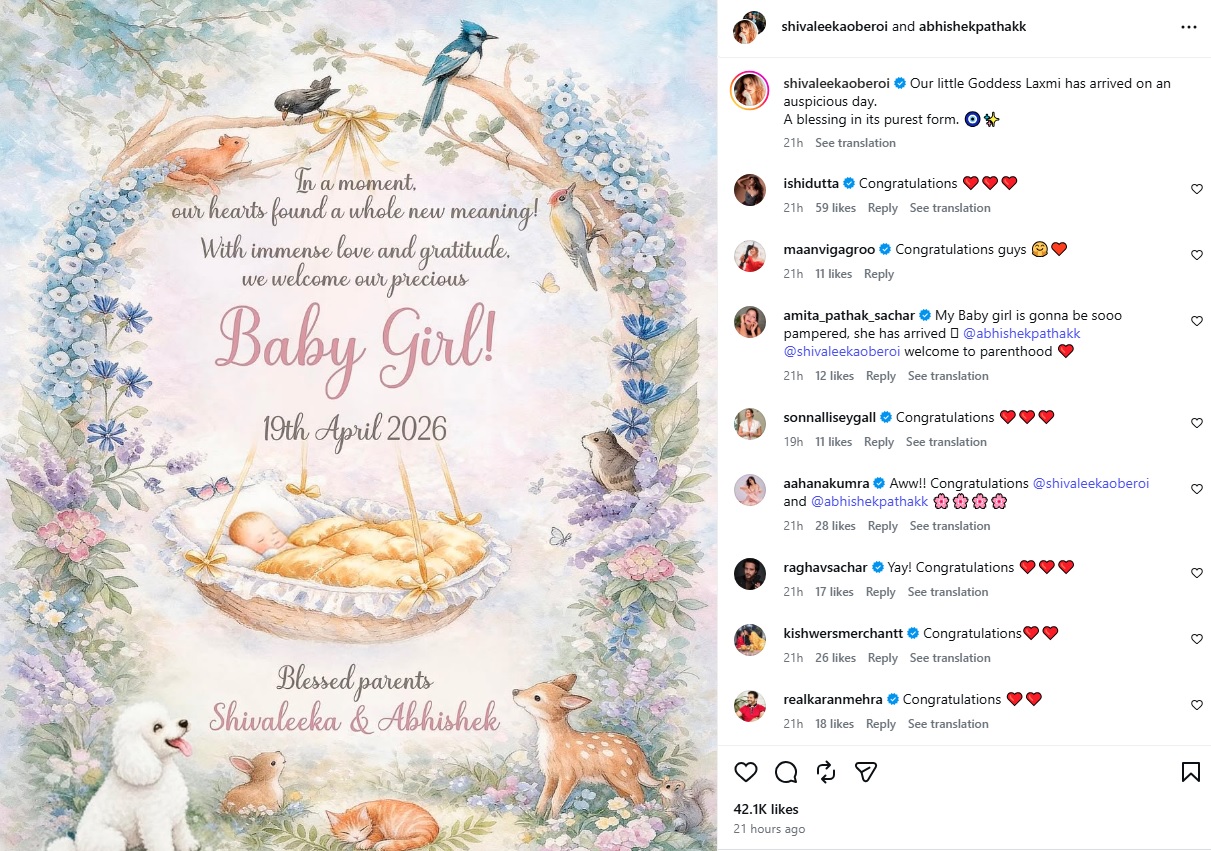The width and height of the screenshot is (1211, 851).
Task: Click the repost arrows icon
Action: 826,772
